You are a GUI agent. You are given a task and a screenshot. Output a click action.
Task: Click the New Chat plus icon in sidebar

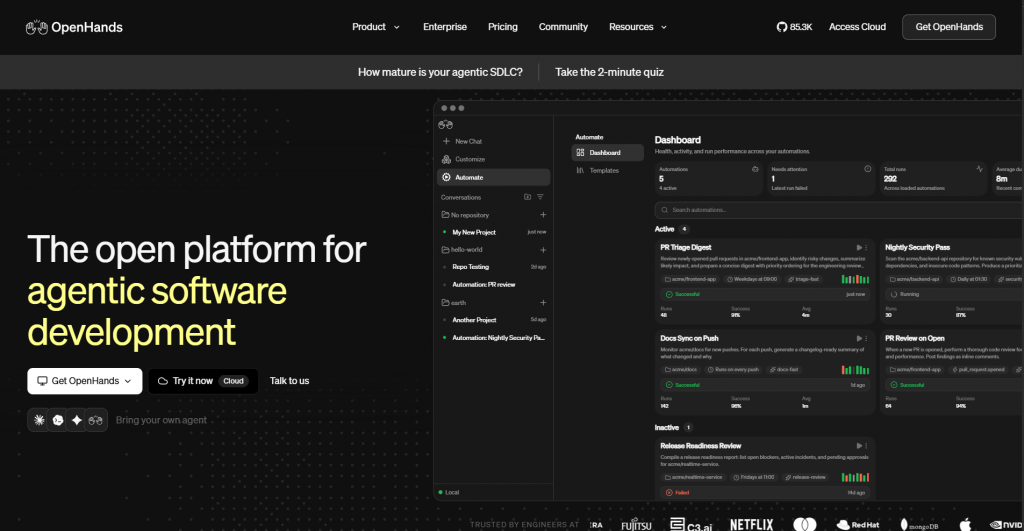pyautogui.click(x=446, y=141)
